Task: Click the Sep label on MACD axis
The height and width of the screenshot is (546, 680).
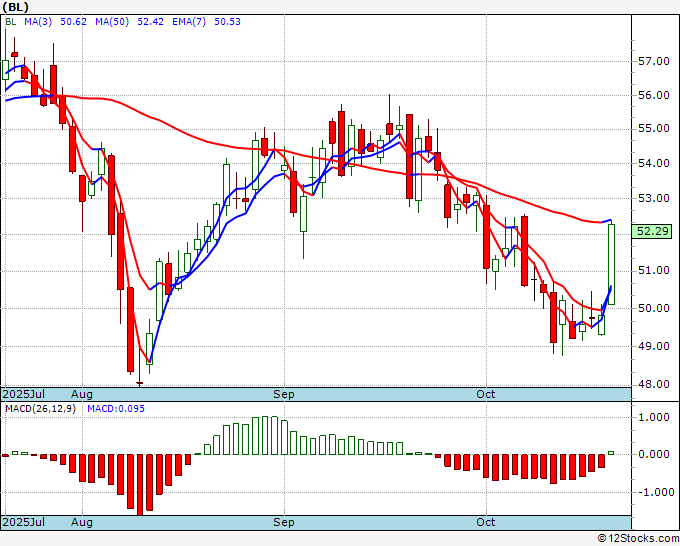Action: [x=284, y=522]
